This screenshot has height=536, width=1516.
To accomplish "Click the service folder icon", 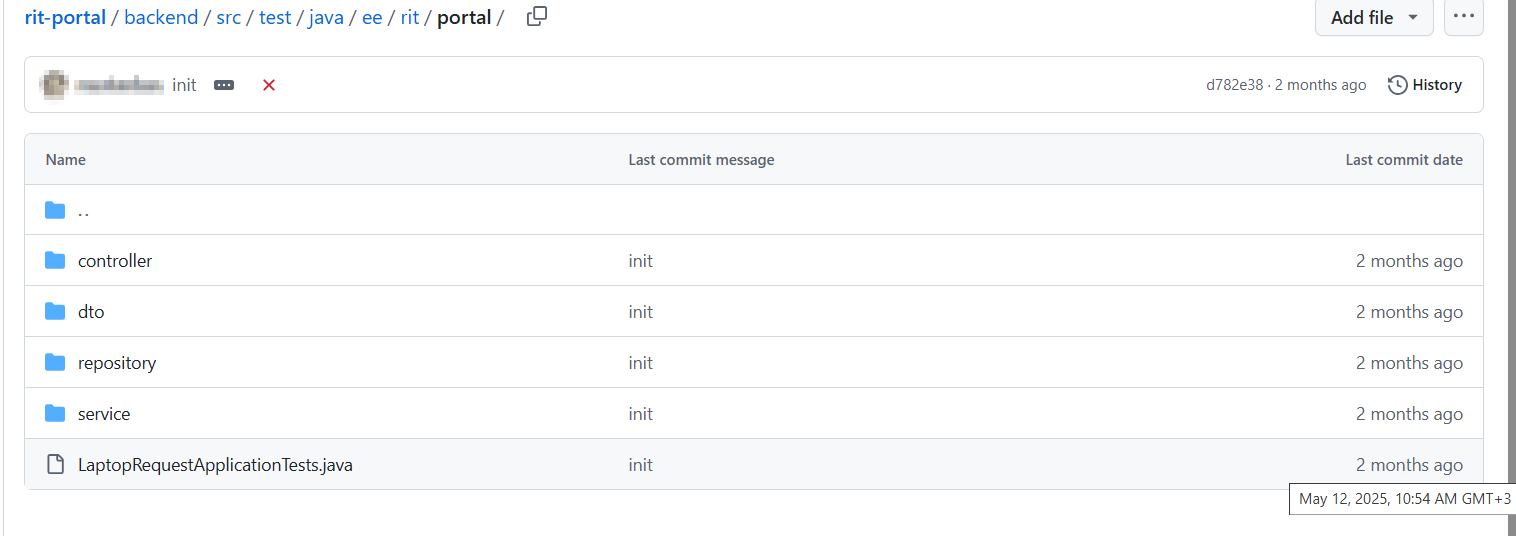I will pyautogui.click(x=55, y=414).
